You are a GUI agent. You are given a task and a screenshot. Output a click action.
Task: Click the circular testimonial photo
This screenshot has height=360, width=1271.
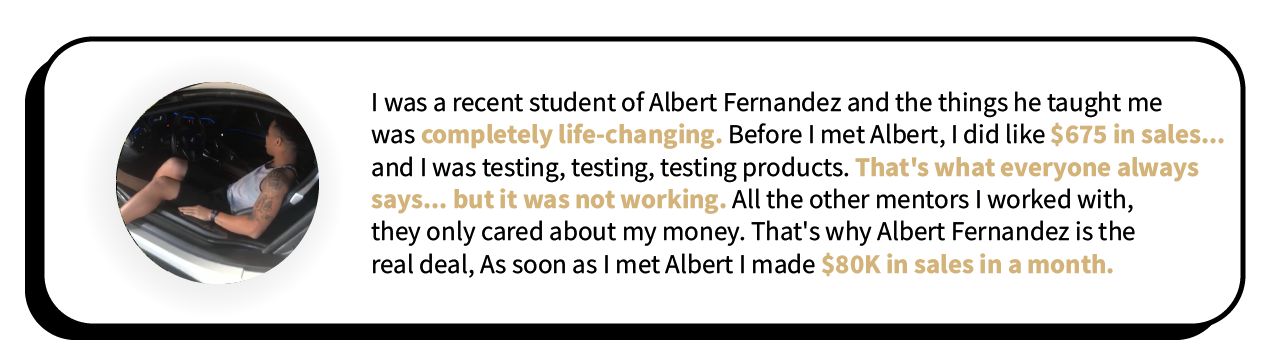pyautogui.click(x=217, y=183)
